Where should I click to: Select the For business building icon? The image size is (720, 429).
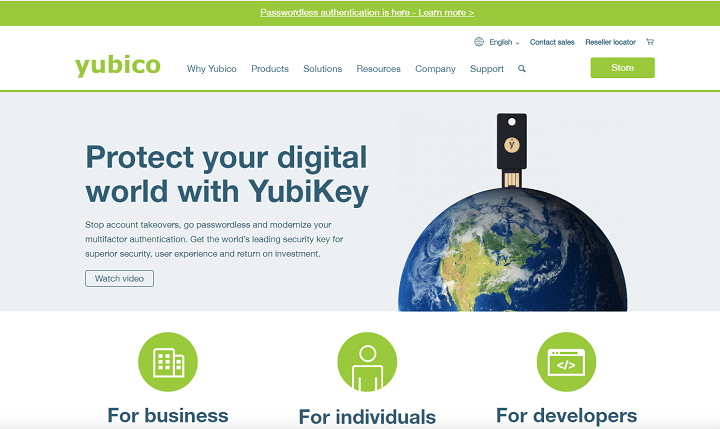point(168,362)
